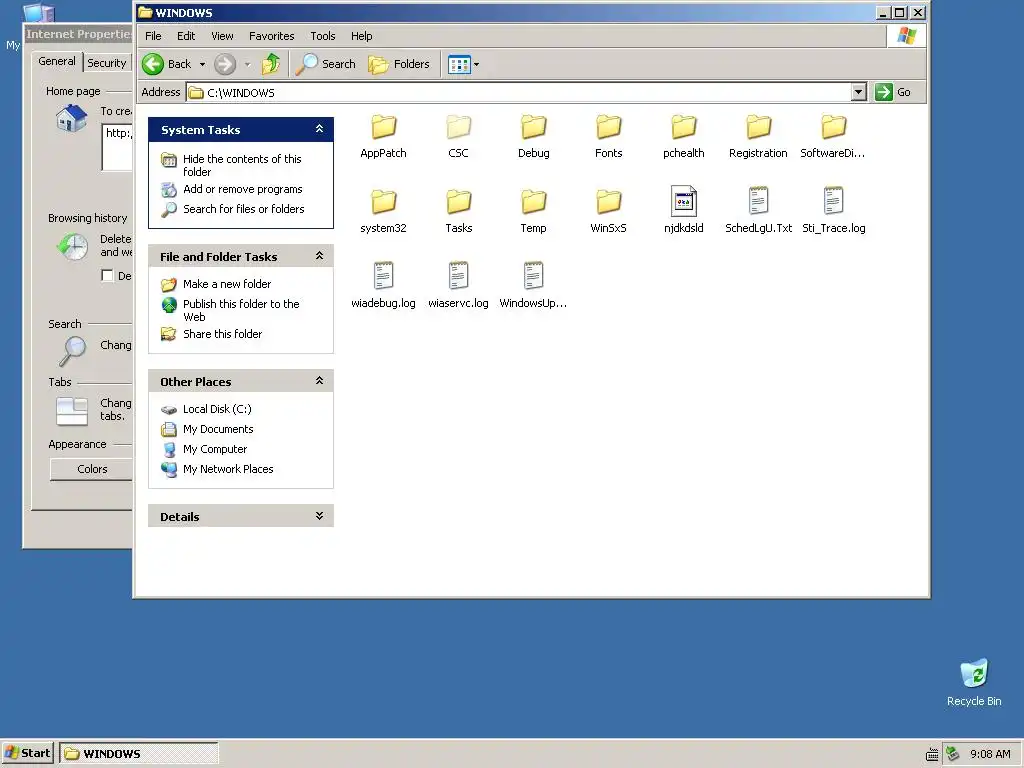
Task: Click Make a new folder link
Action: point(227,284)
